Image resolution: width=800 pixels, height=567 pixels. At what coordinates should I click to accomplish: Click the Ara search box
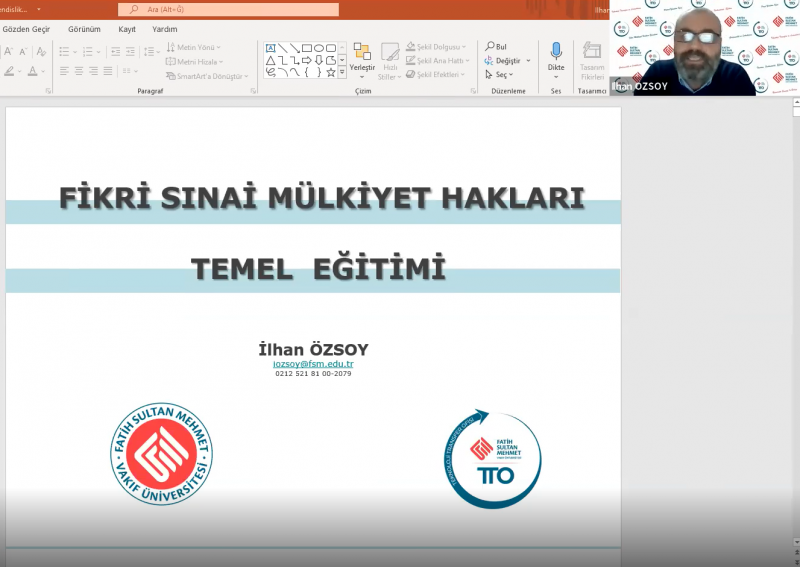228,9
